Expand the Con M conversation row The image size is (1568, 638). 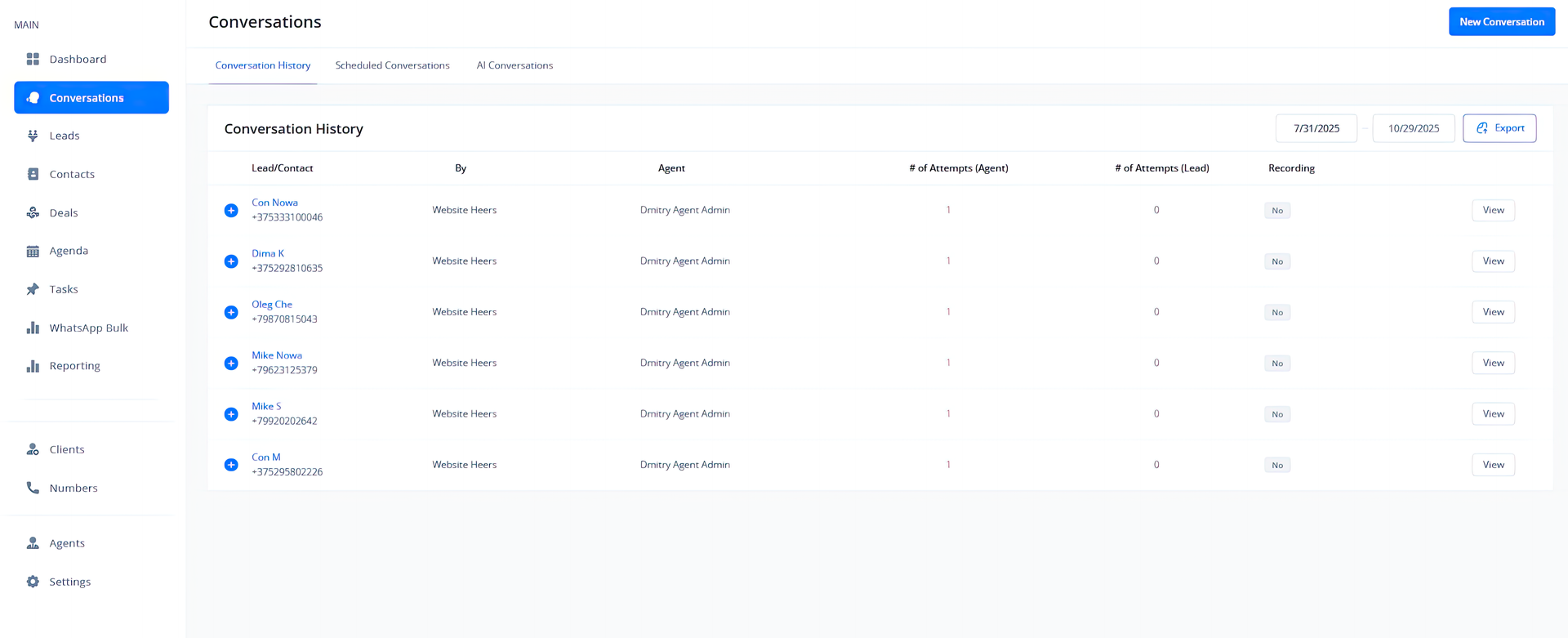[x=231, y=465]
